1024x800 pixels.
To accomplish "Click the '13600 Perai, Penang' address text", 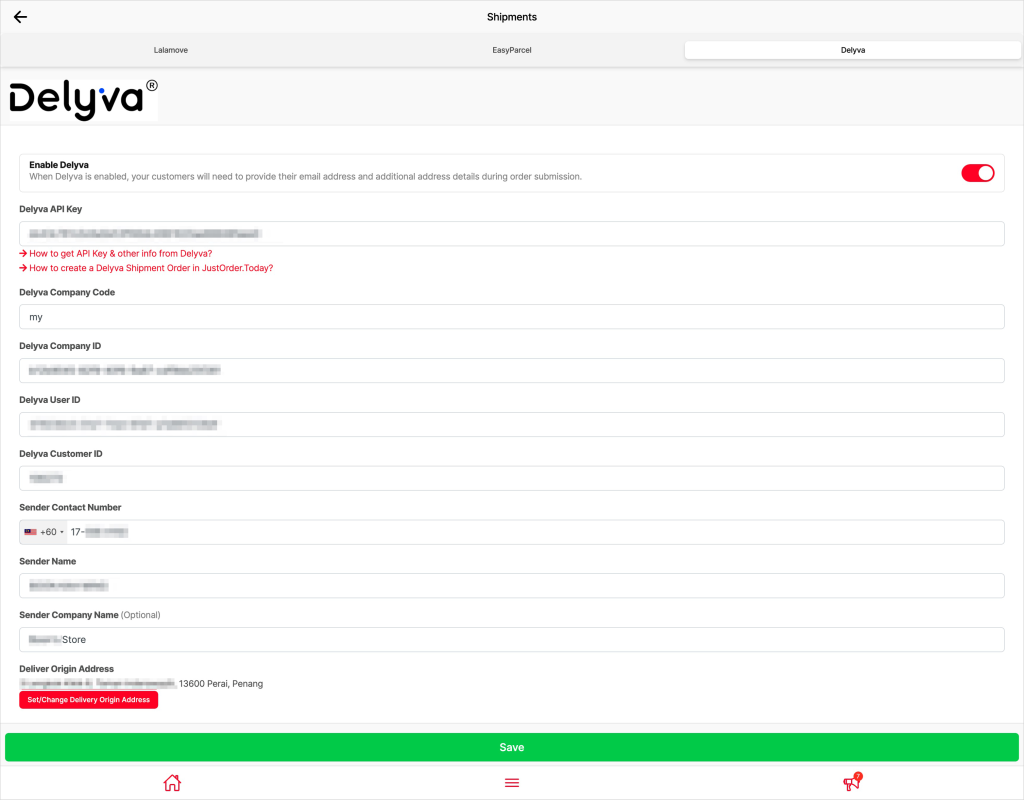I will [x=221, y=684].
